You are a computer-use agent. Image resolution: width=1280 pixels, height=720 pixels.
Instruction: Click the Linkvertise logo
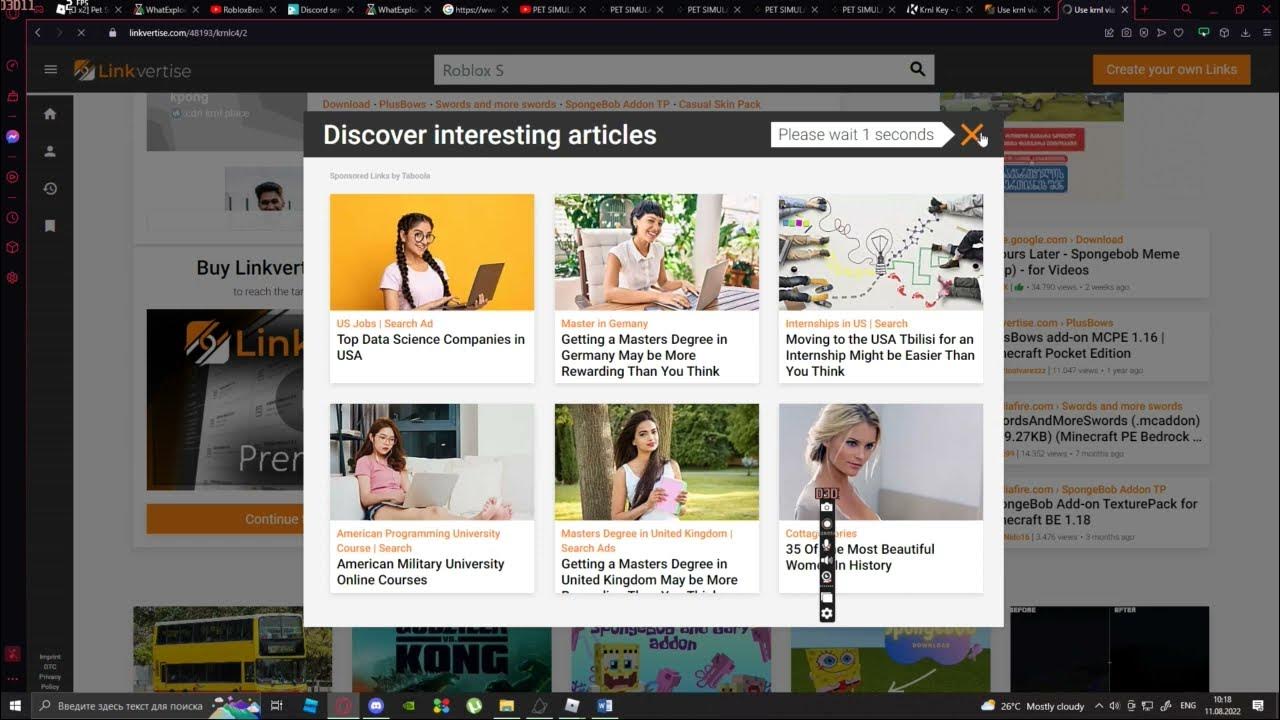[132, 70]
